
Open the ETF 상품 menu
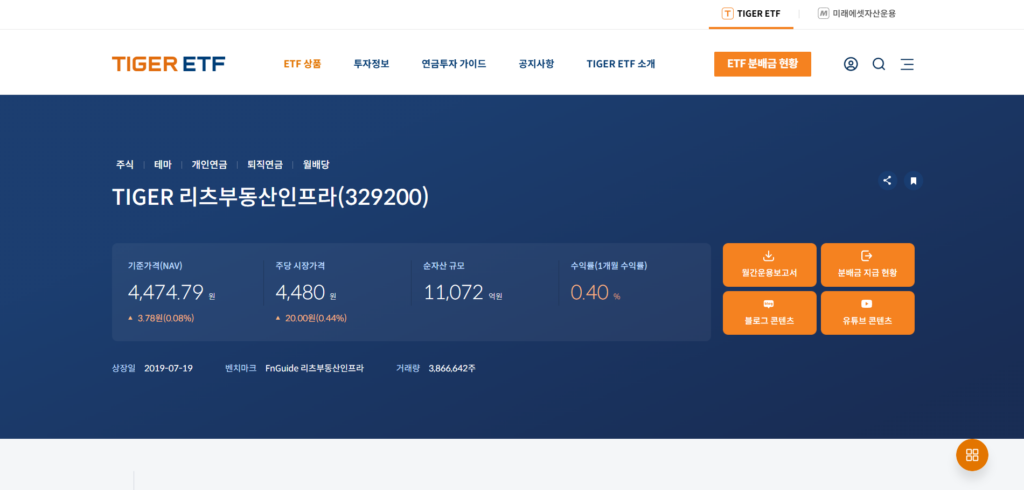click(302, 64)
